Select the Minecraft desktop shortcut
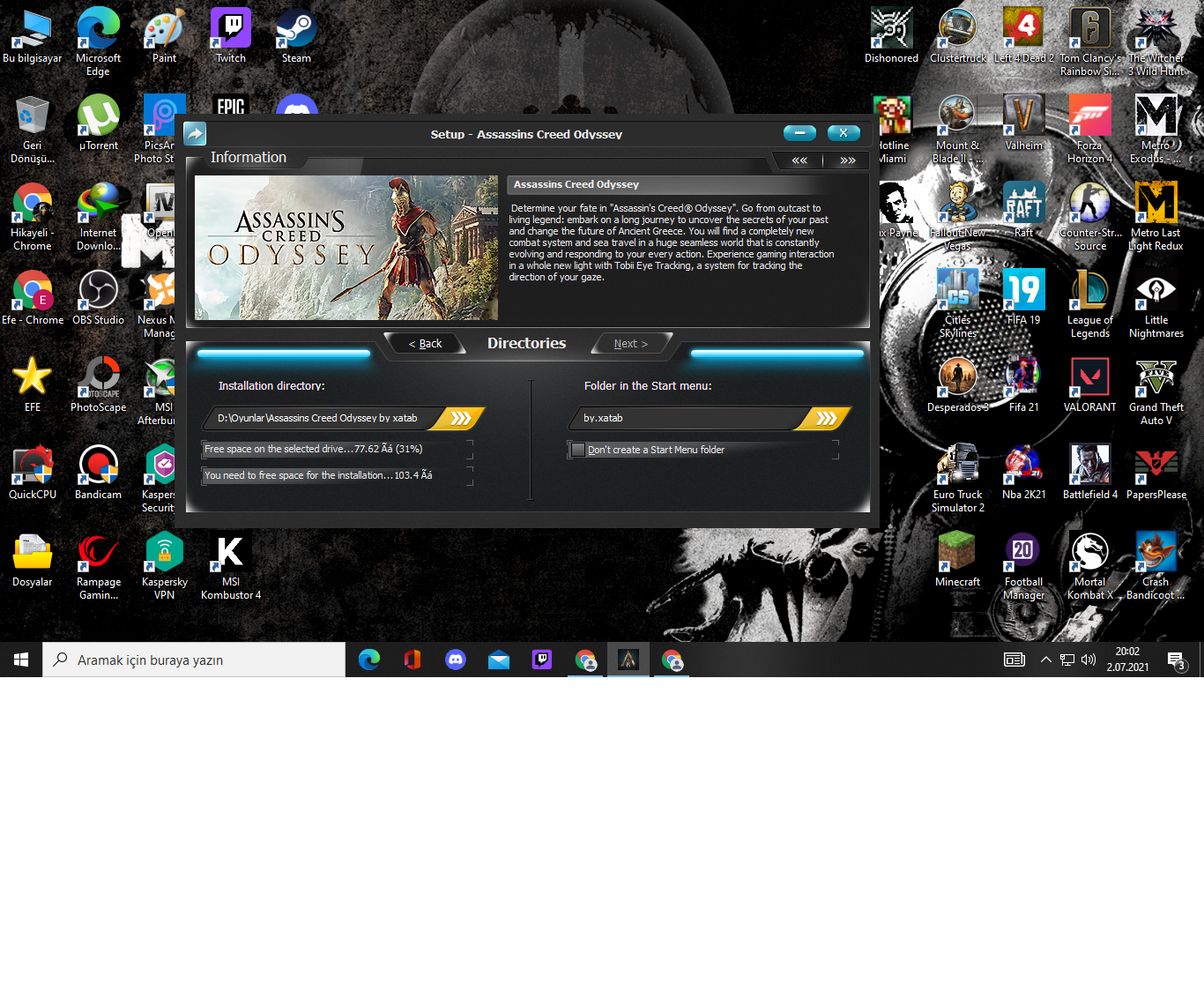Image resolution: width=1204 pixels, height=984 pixels. (x=958, y=560)
